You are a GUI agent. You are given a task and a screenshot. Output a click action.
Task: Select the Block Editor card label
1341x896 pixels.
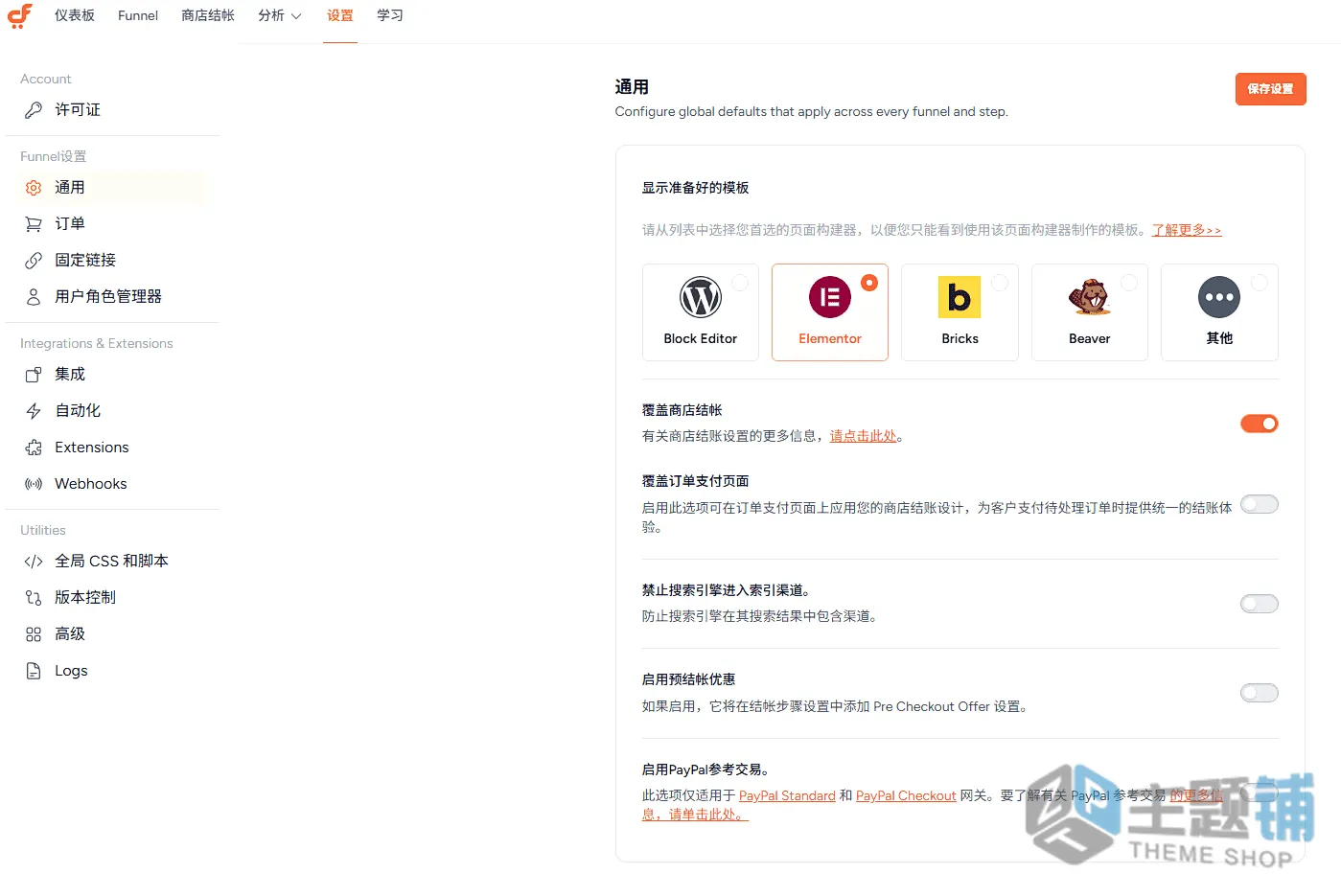[701, 339]
